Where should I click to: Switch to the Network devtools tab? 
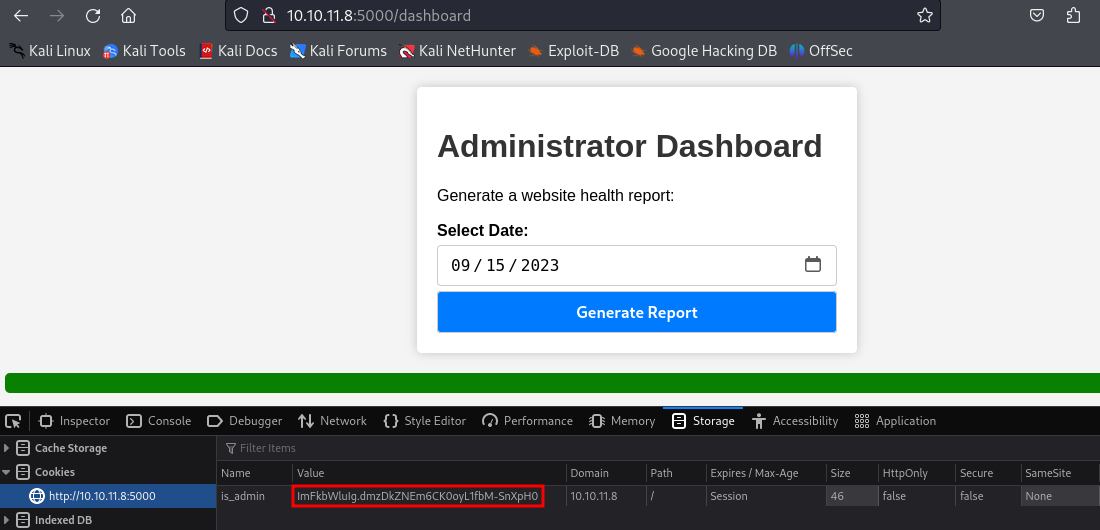(332, 421)
